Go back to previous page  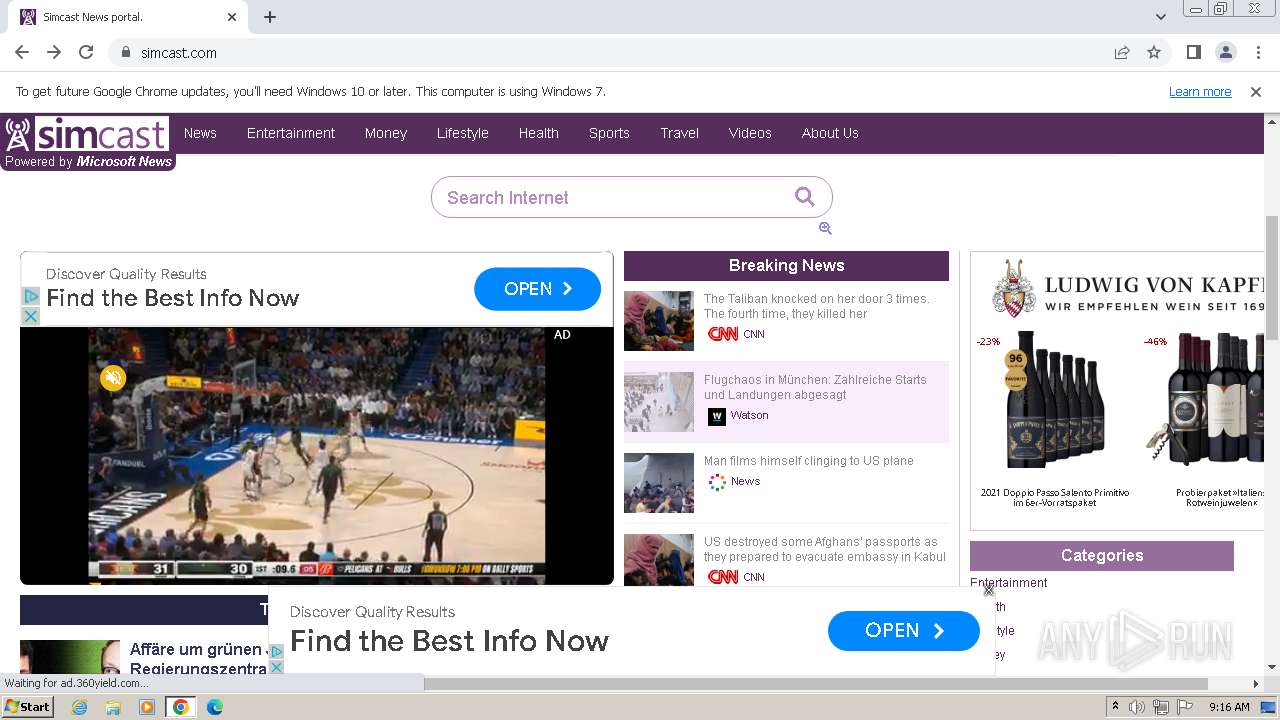[x=22, y=52]
